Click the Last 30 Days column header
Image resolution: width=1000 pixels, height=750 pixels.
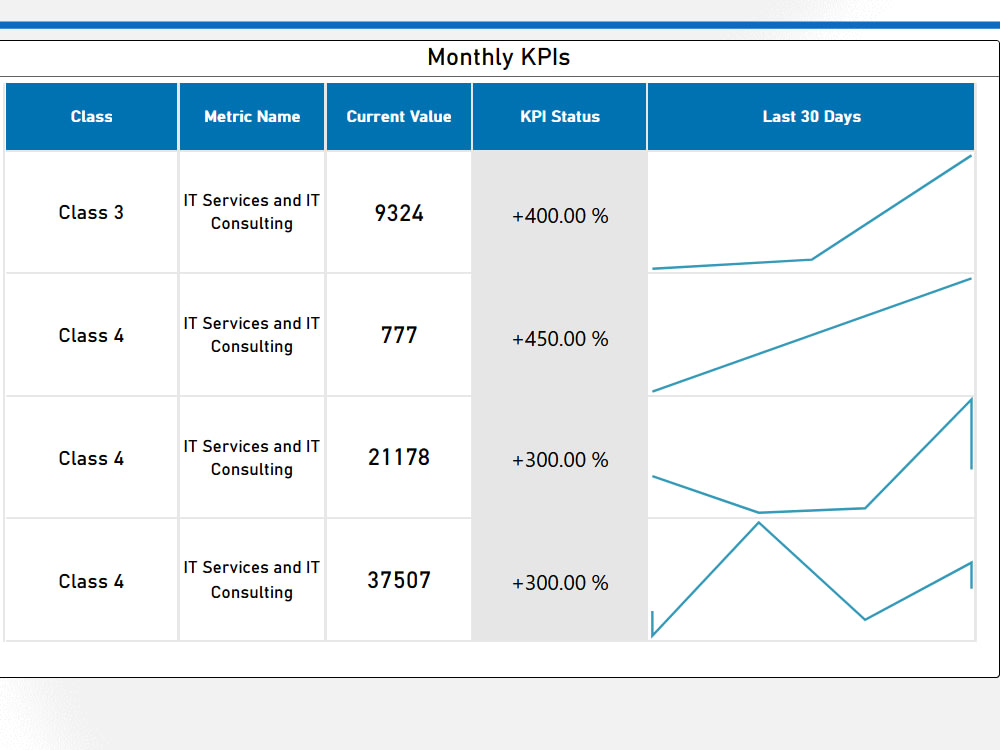pyautogui.click(x=811, y=116)
